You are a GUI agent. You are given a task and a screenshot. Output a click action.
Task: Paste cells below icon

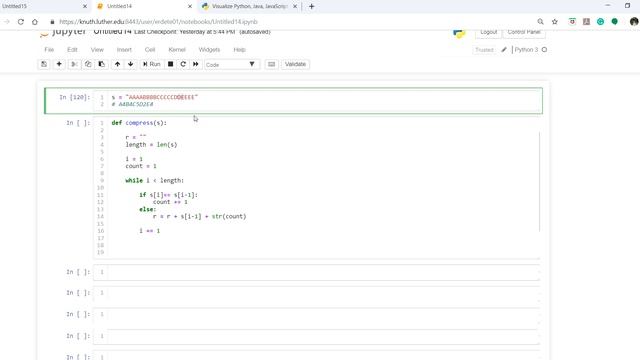click(x=102, y=64)
